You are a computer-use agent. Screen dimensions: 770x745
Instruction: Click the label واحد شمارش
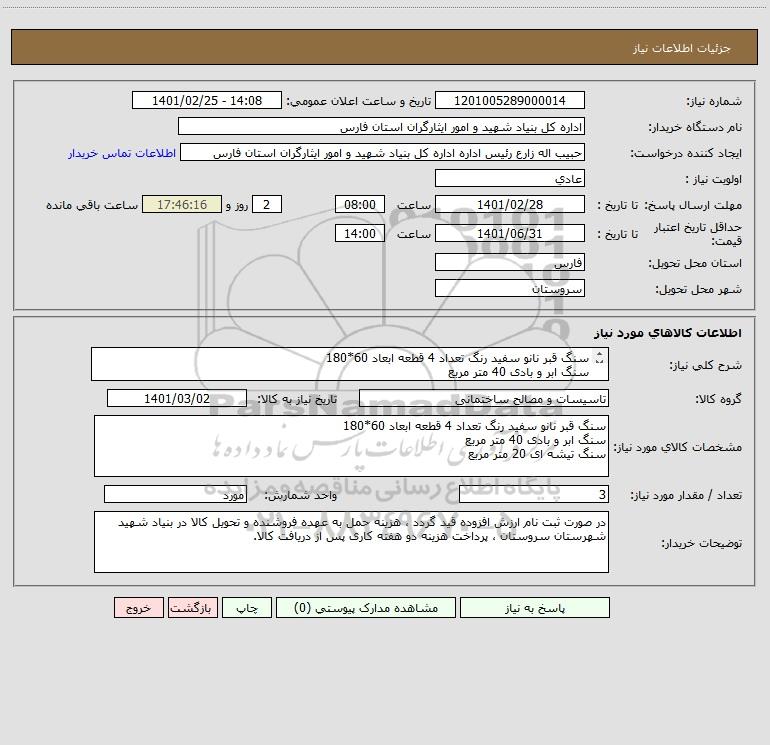301,496
